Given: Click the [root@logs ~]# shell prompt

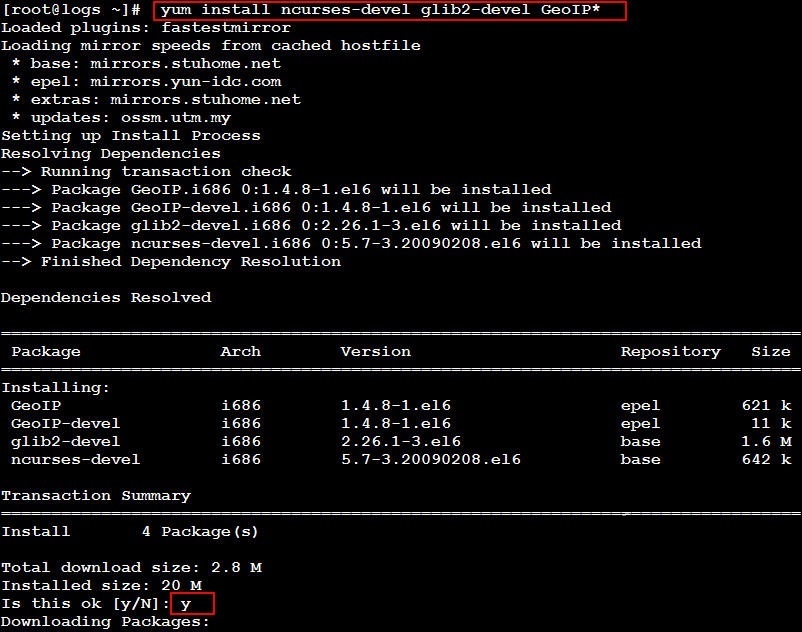Looking at the screenshot, I should pyautogui.click(x=70, y=10).
